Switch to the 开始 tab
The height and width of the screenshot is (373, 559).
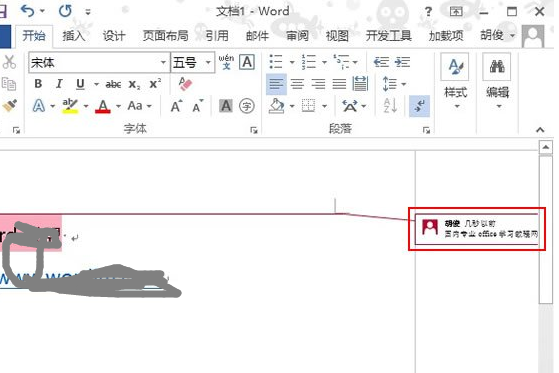(34, 36)
